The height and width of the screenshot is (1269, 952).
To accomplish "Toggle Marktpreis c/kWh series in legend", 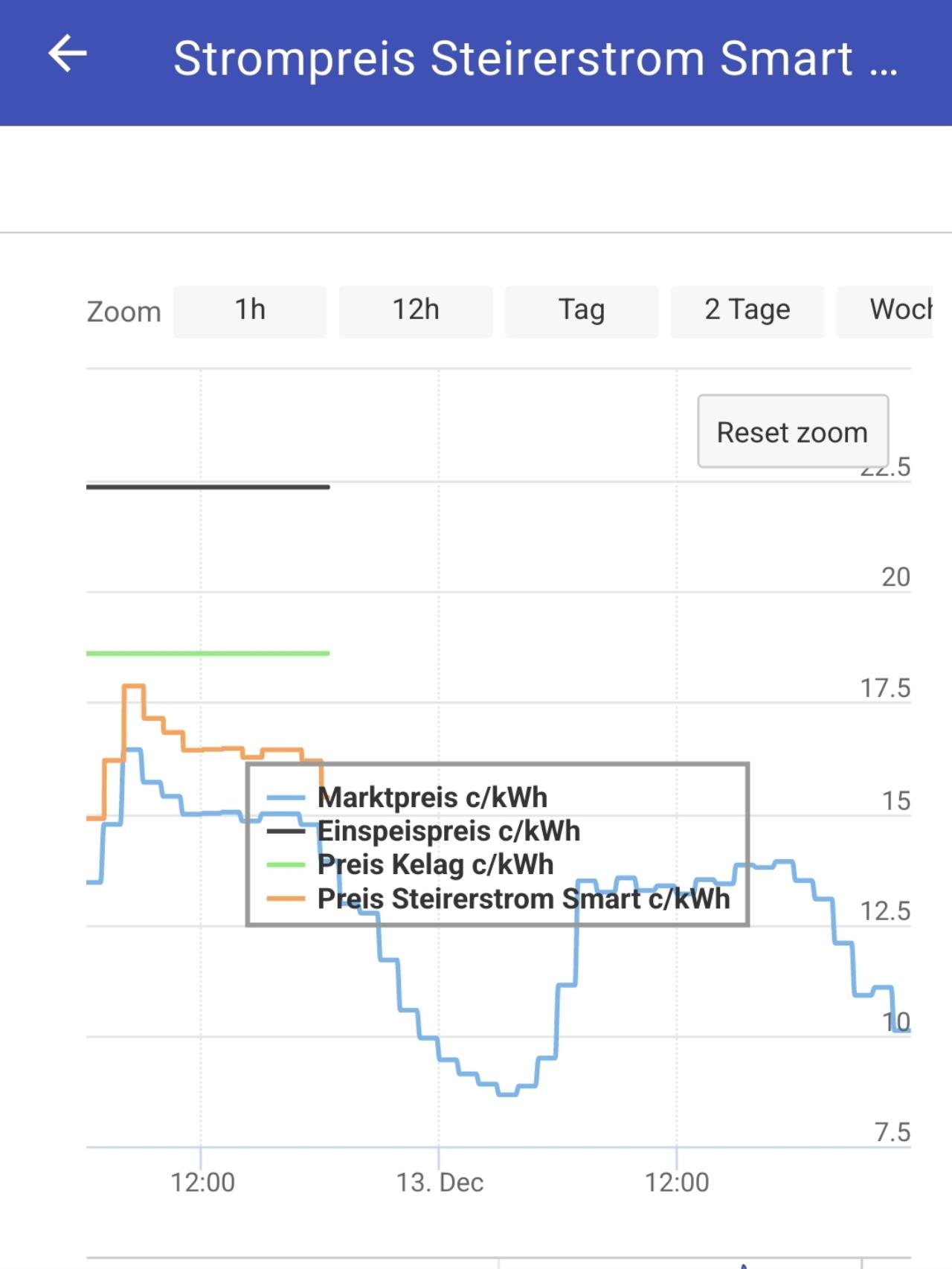I will [x=432, y=797].
